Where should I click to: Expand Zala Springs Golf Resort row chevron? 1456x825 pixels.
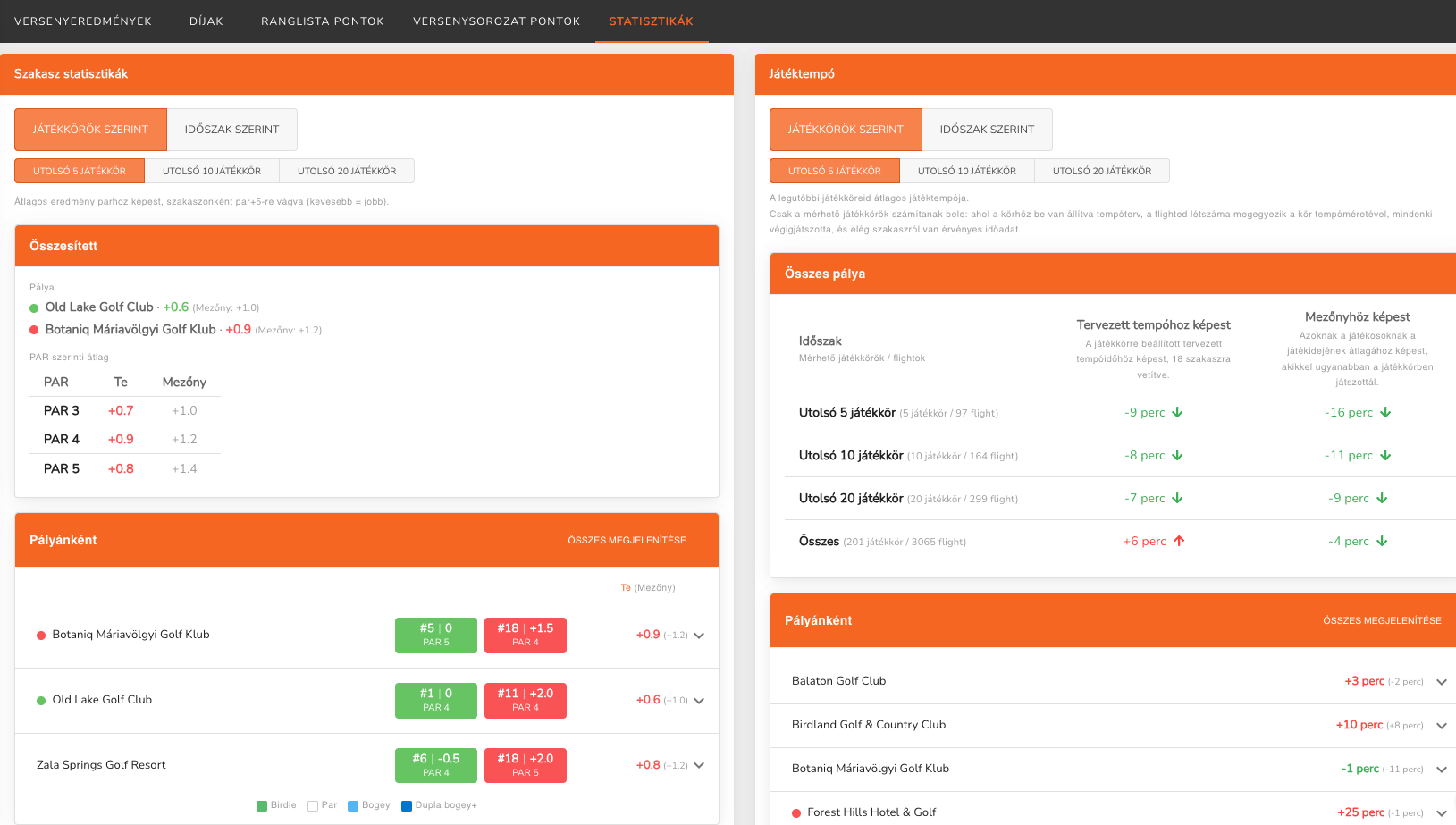click(699, 765)
